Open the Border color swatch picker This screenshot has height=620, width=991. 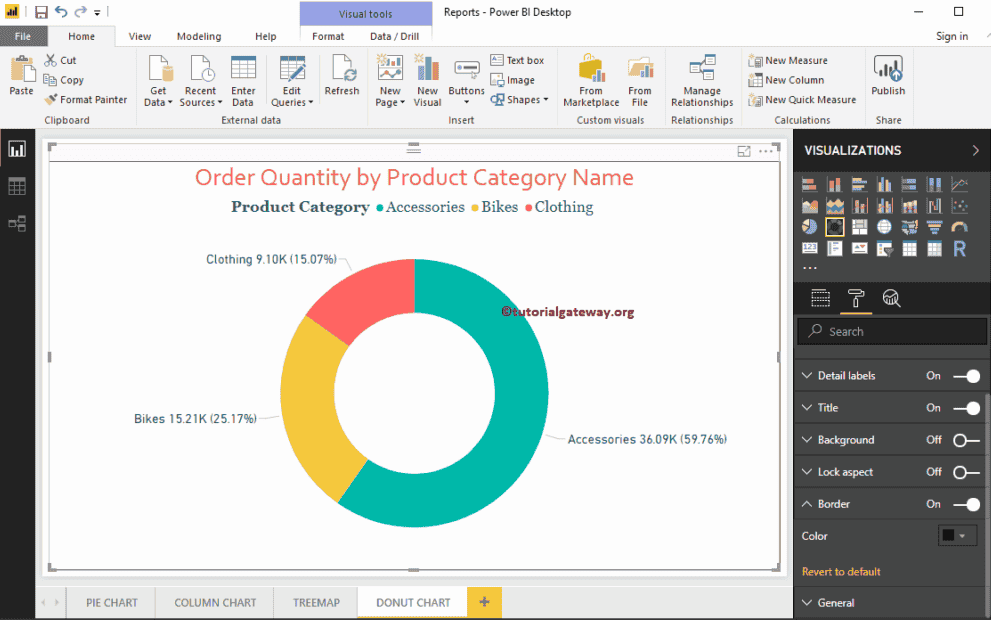click(954, 536)
